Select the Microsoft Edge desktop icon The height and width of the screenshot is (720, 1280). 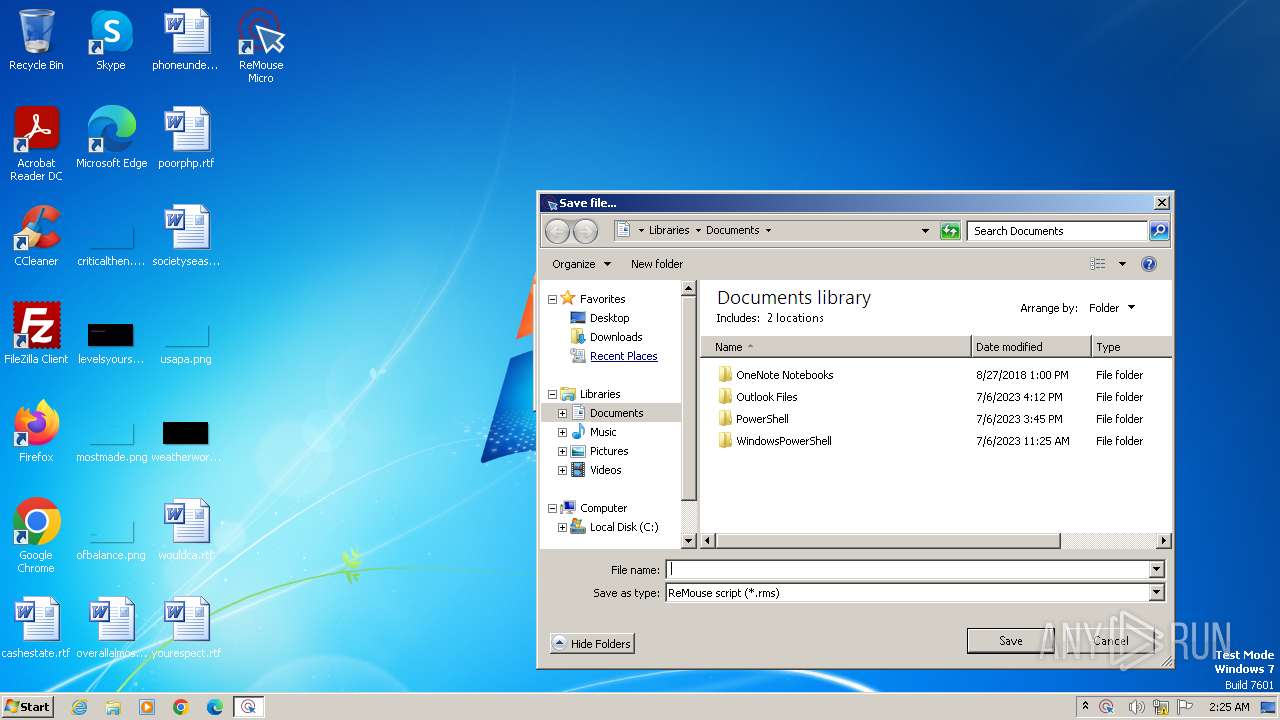pyautogui.click(x=111, y=139)
